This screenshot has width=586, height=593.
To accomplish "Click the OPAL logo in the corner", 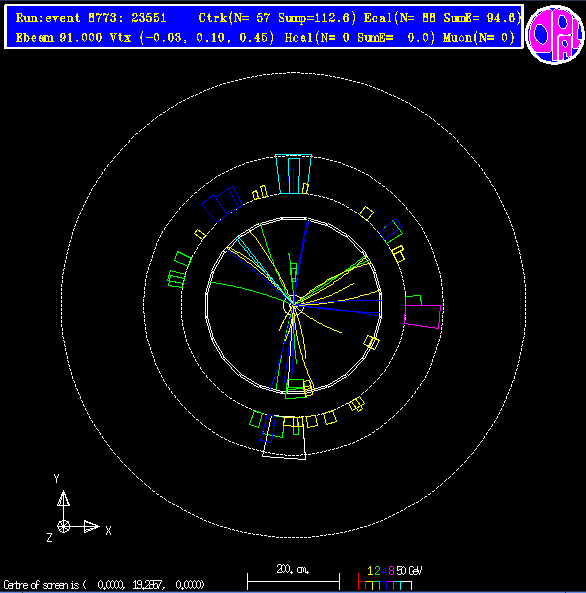I will 555,35.
